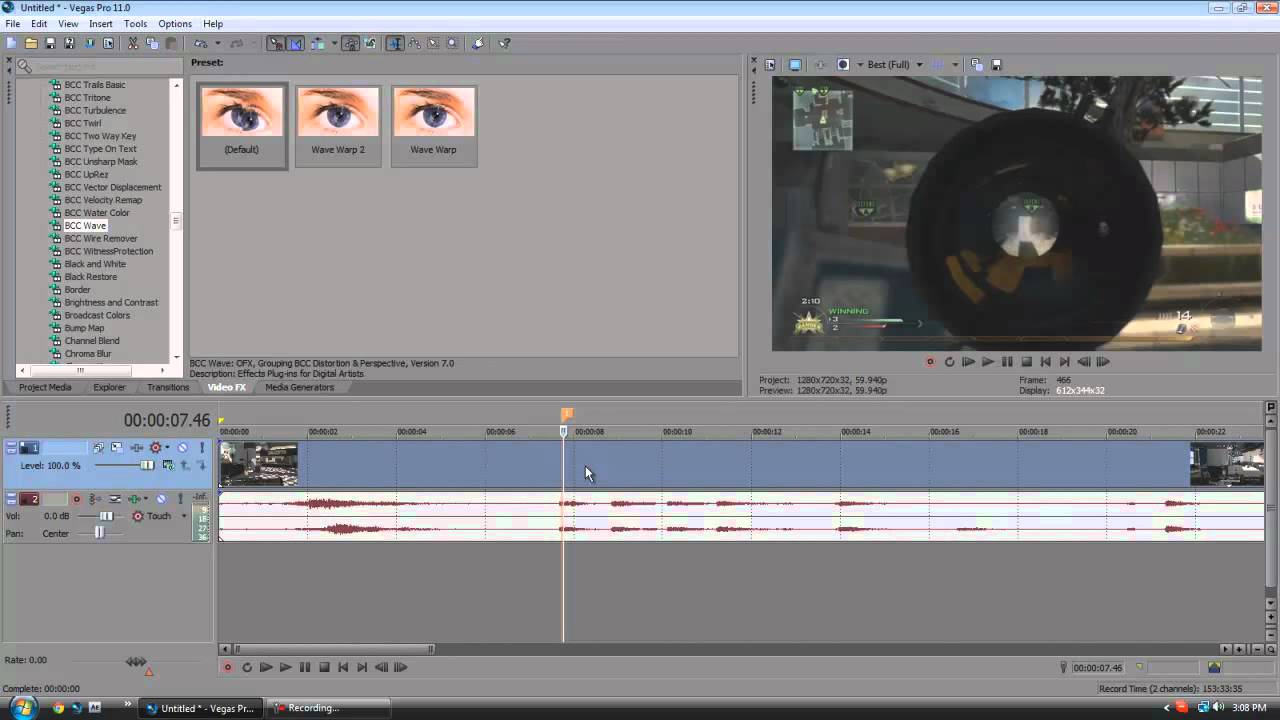Toggle Ignore Event Grouping button
Image resolution: width=1280 pixels, height=720 pixels.
coord(371,44)
